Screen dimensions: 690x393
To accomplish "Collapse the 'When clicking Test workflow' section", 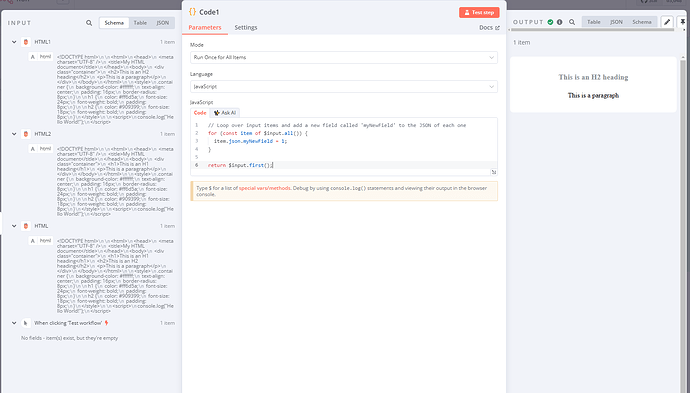I will (14, 323).
